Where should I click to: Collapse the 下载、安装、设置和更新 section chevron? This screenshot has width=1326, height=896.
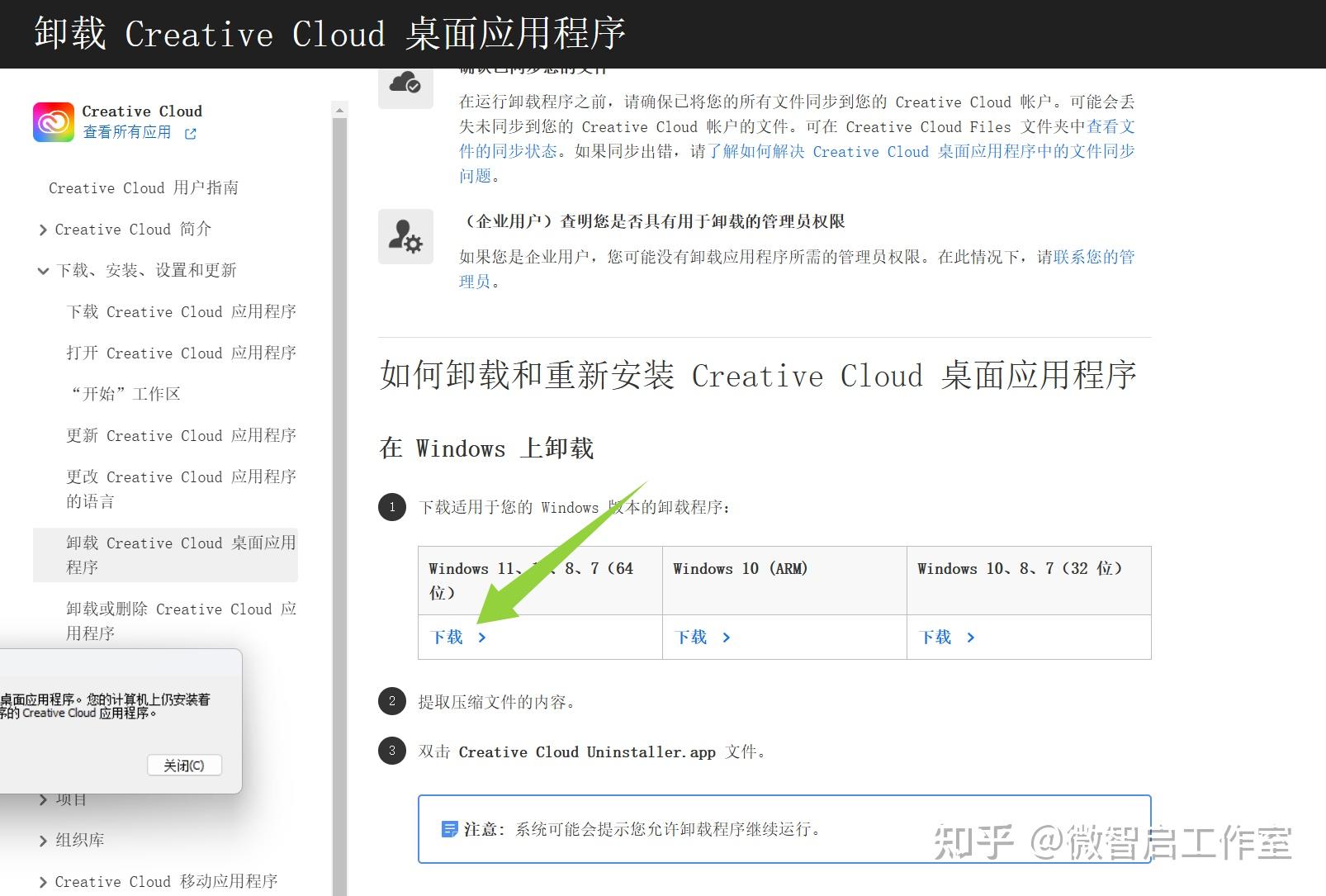43,271
